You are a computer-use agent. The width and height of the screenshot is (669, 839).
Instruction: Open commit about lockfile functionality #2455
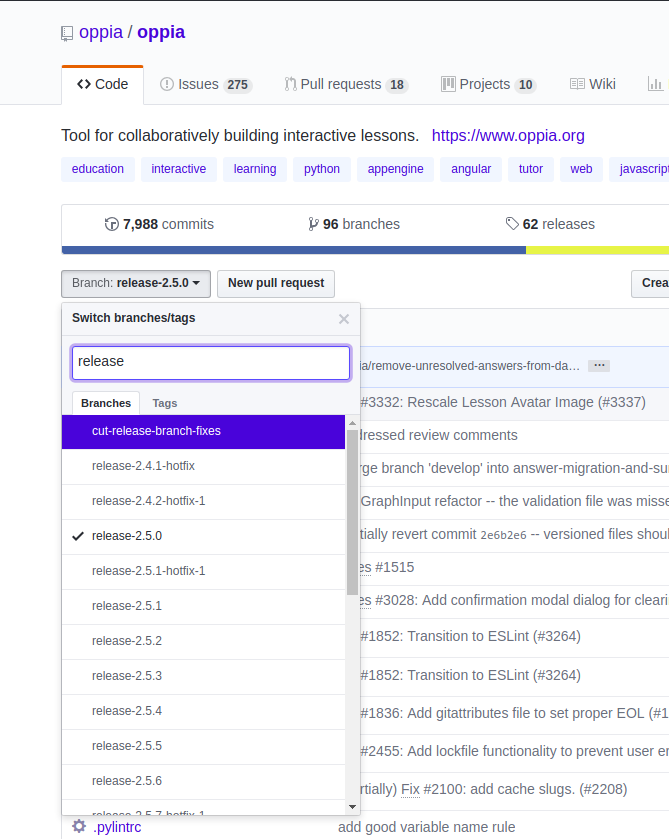(514, 751)
